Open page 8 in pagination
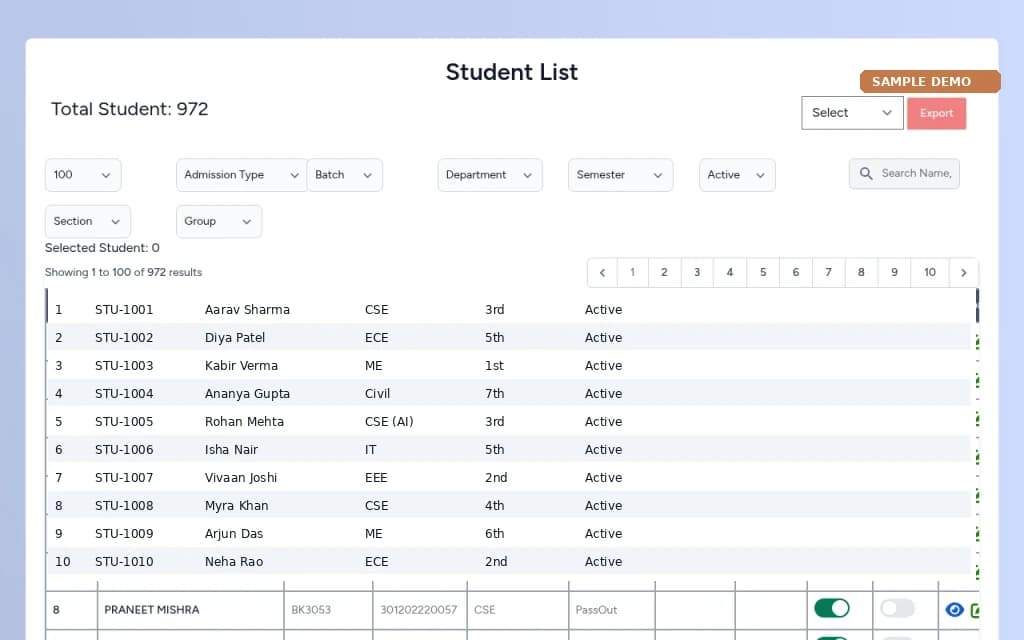 click(861, 273)
